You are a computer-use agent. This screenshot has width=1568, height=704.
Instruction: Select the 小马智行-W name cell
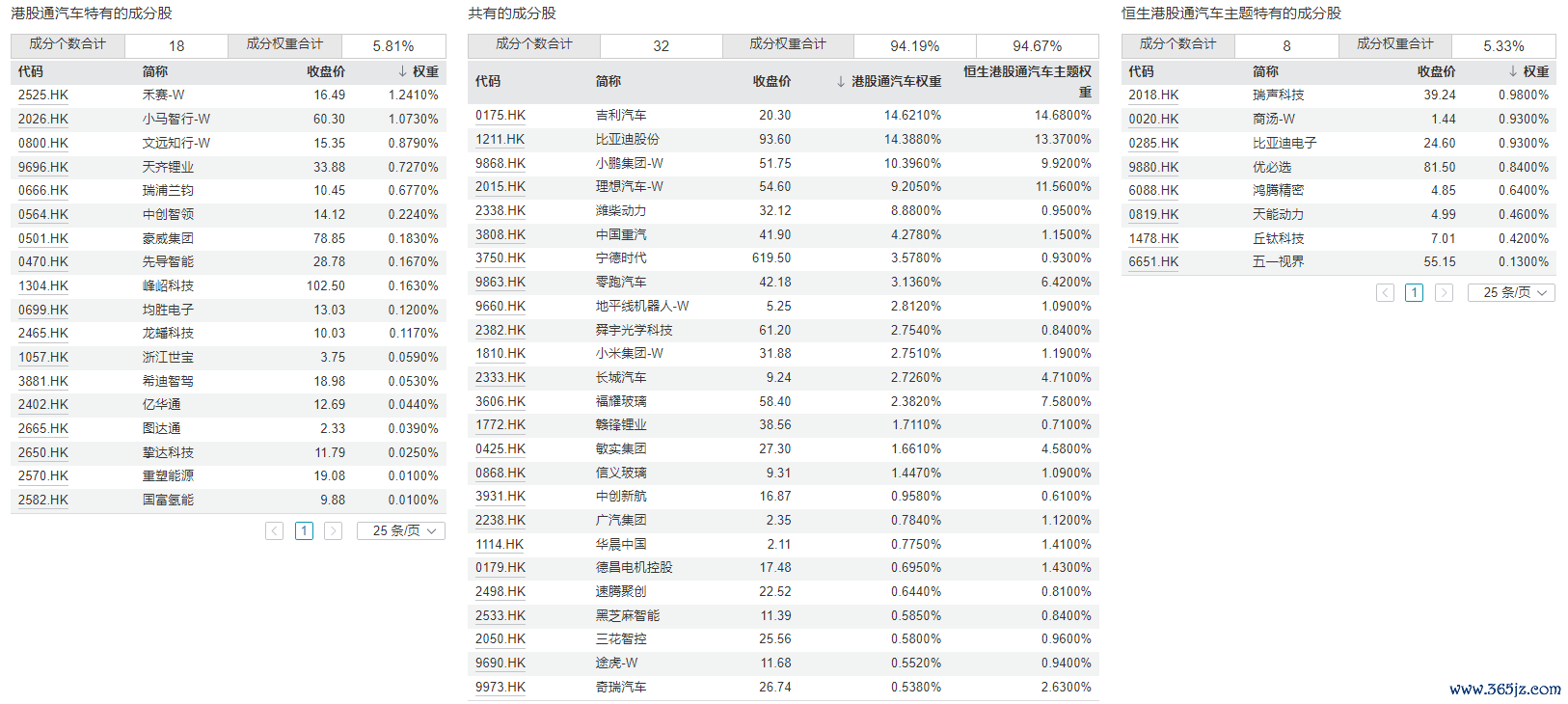pyautogui.click(x=176, y=120)
